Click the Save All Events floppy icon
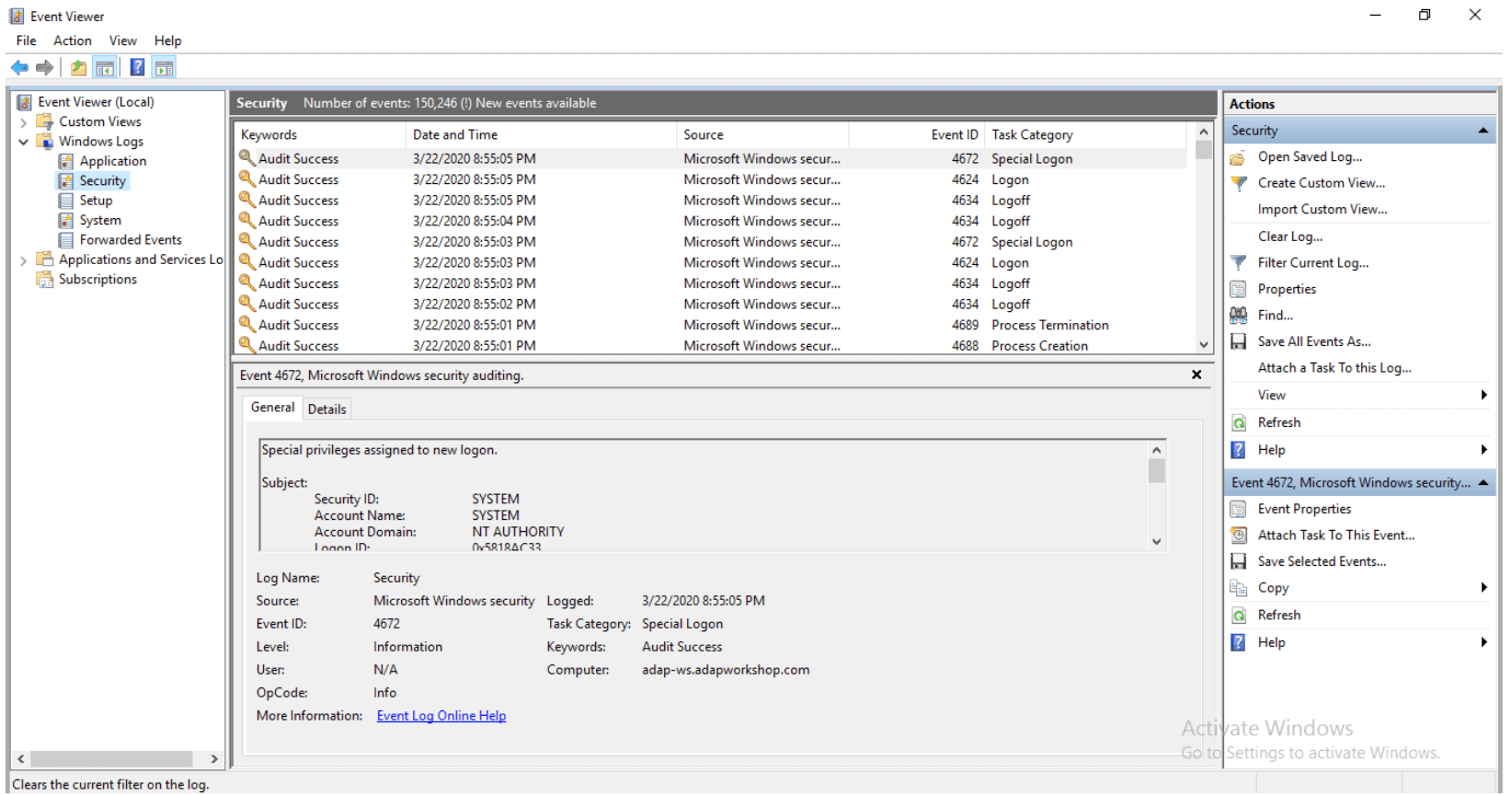The image size is (1512, 795). click(1238, 341)
